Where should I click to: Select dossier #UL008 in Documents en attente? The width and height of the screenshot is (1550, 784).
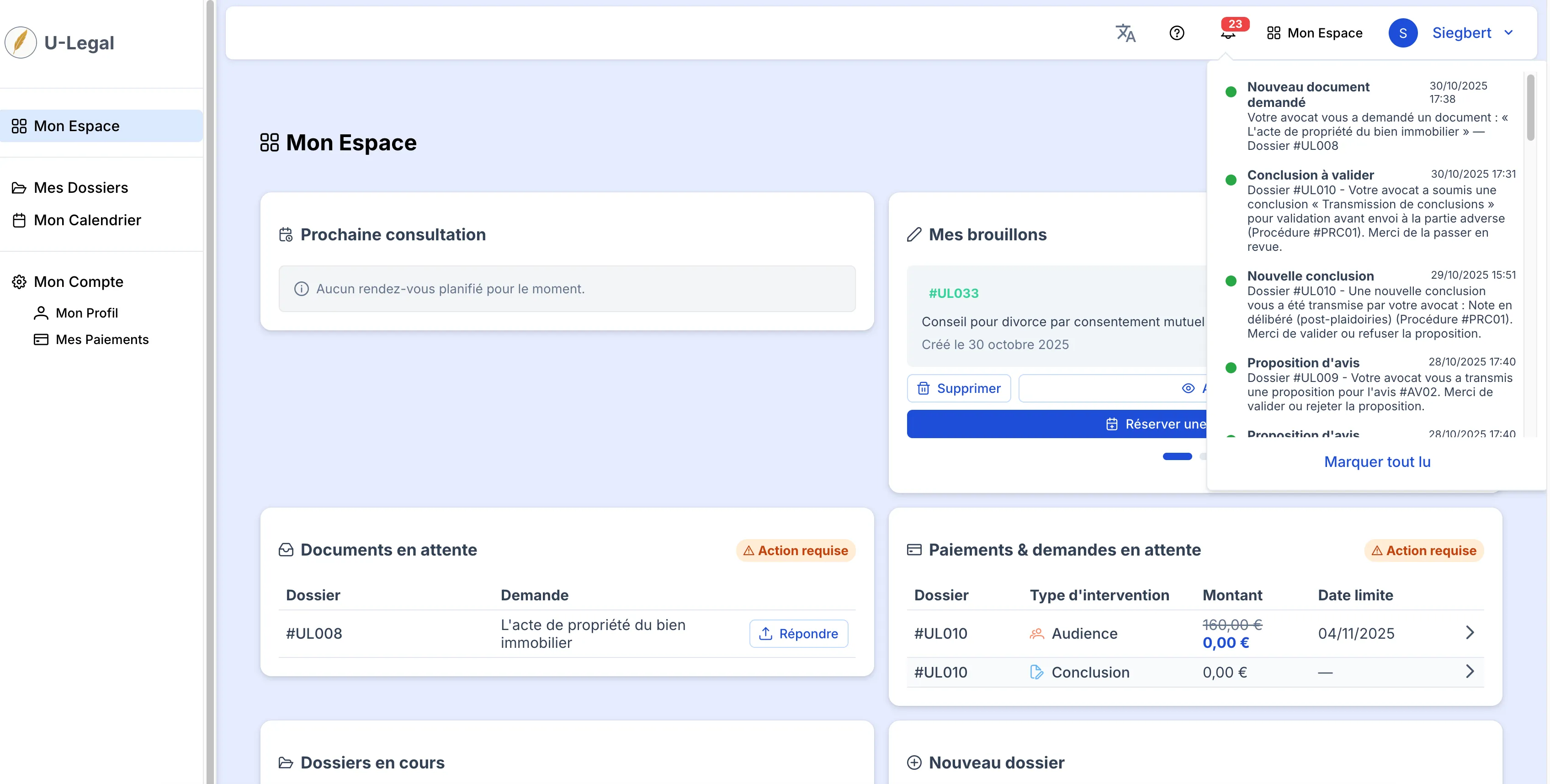coord(314,634)
